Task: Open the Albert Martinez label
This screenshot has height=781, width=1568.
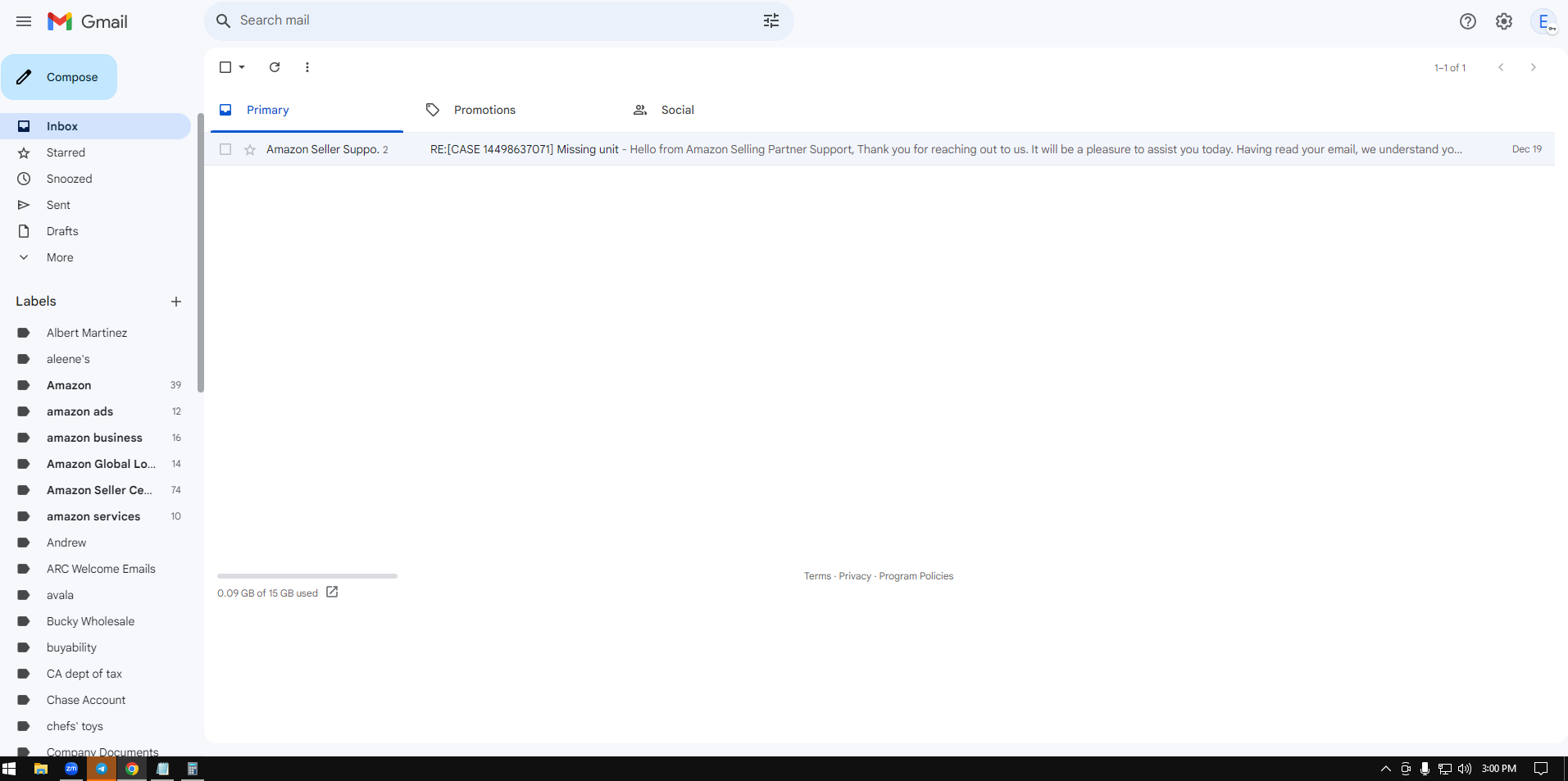Action: [95, 333]
